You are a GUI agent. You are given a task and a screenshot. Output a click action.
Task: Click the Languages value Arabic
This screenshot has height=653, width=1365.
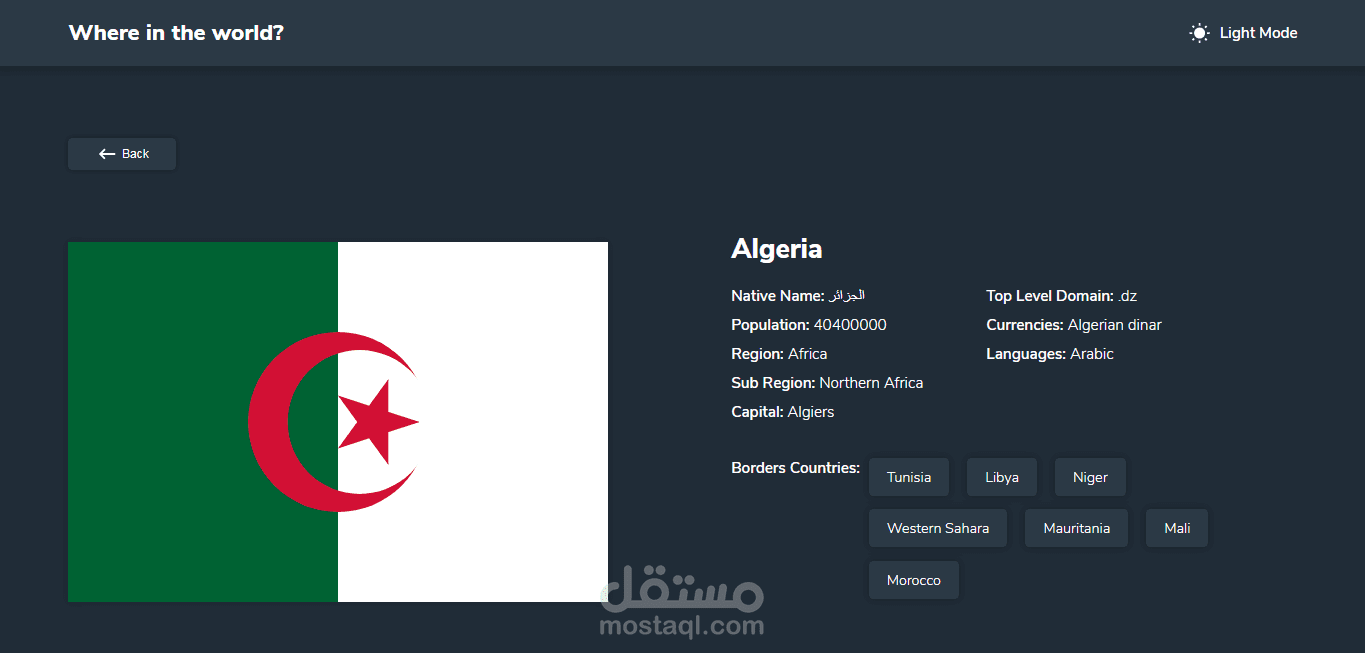pyautogui.click(x=1092, y=354)
